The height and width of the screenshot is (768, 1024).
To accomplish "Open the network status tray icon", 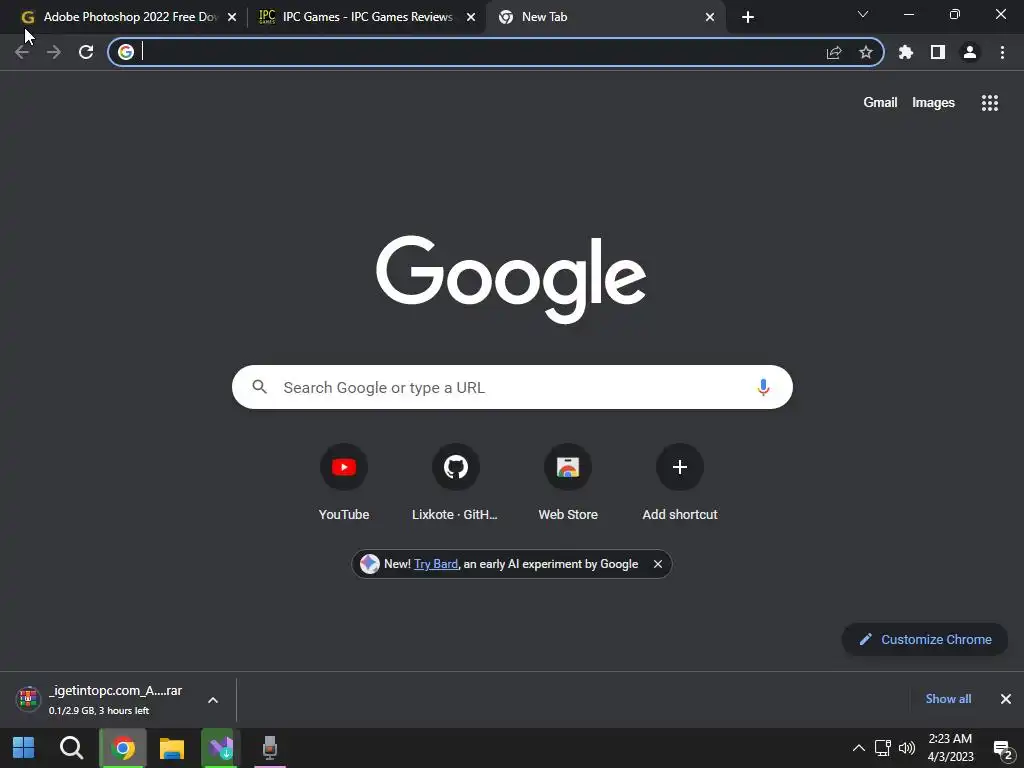I will [x=883, y=748].
